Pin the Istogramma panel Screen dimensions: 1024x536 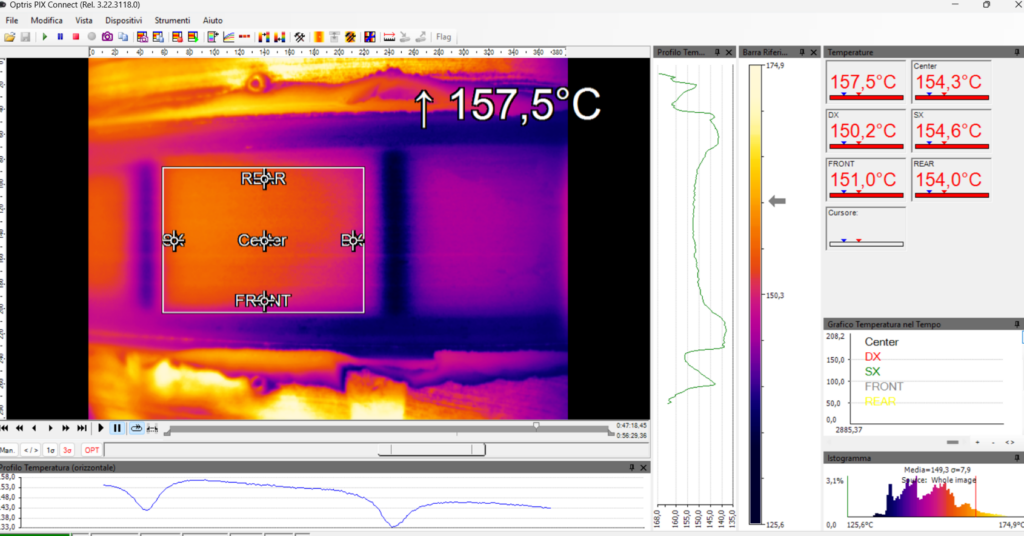pyautogui.click(x=1017, y=458)
